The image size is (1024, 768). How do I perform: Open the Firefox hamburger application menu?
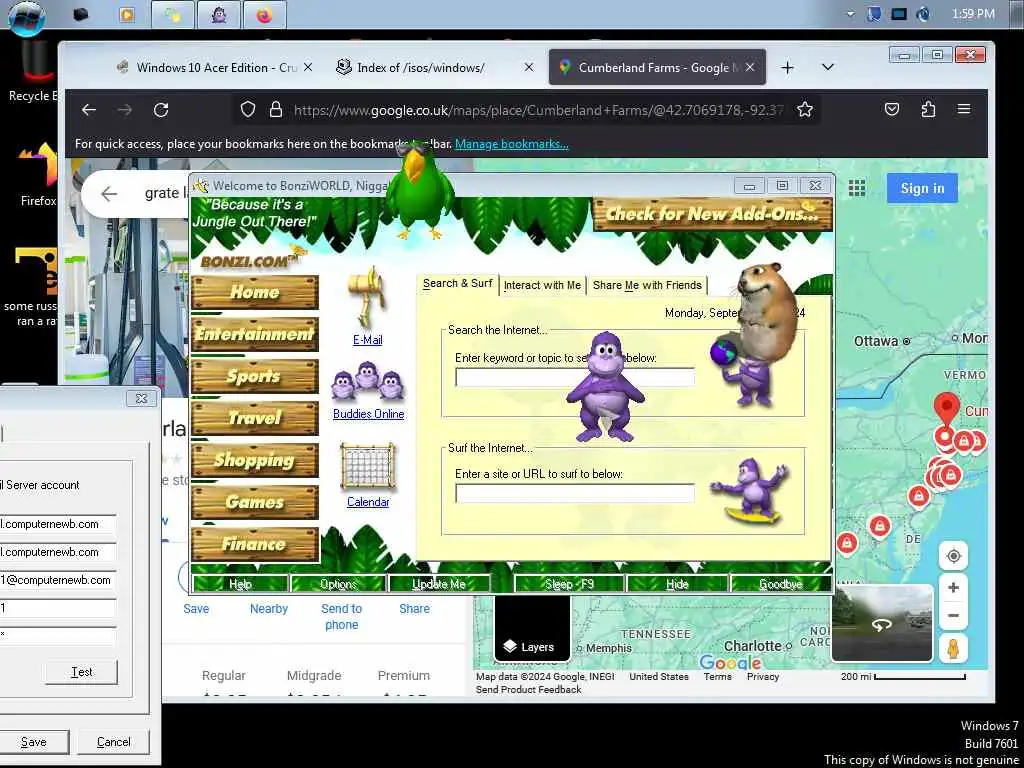pyautogui.click(x=964, y=109)
